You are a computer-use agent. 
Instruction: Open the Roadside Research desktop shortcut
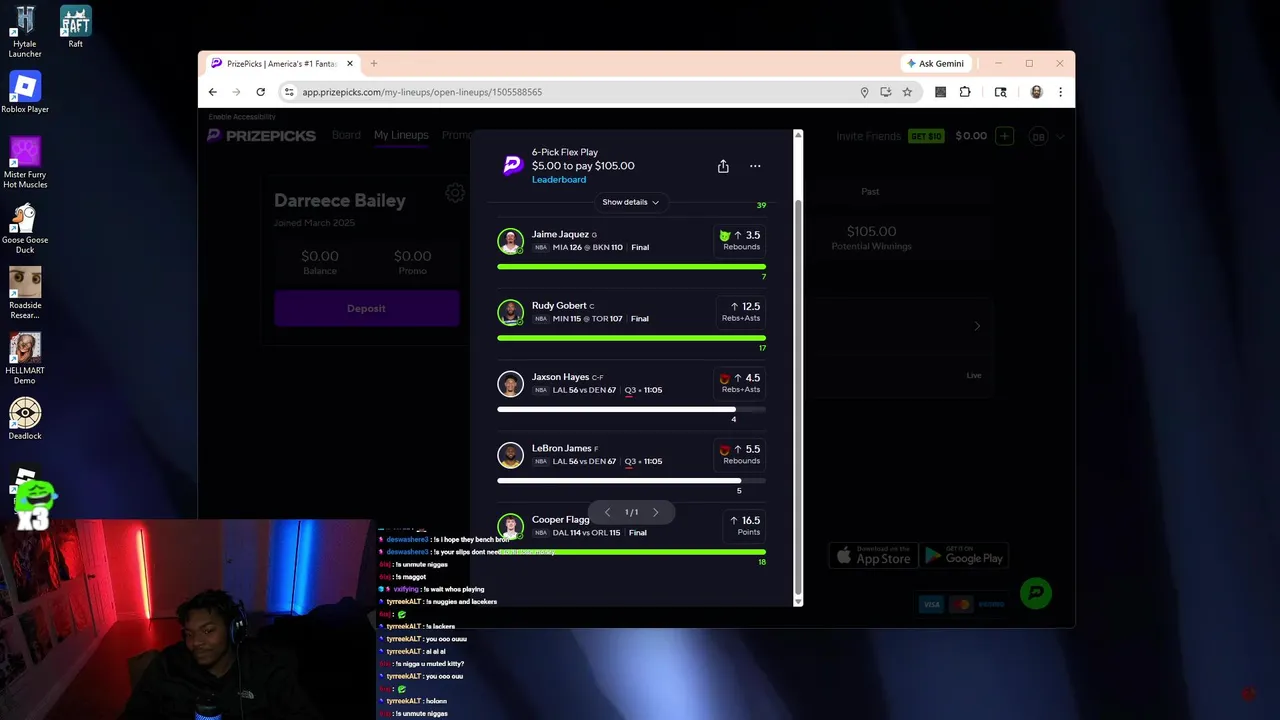[x=25, y=294]
